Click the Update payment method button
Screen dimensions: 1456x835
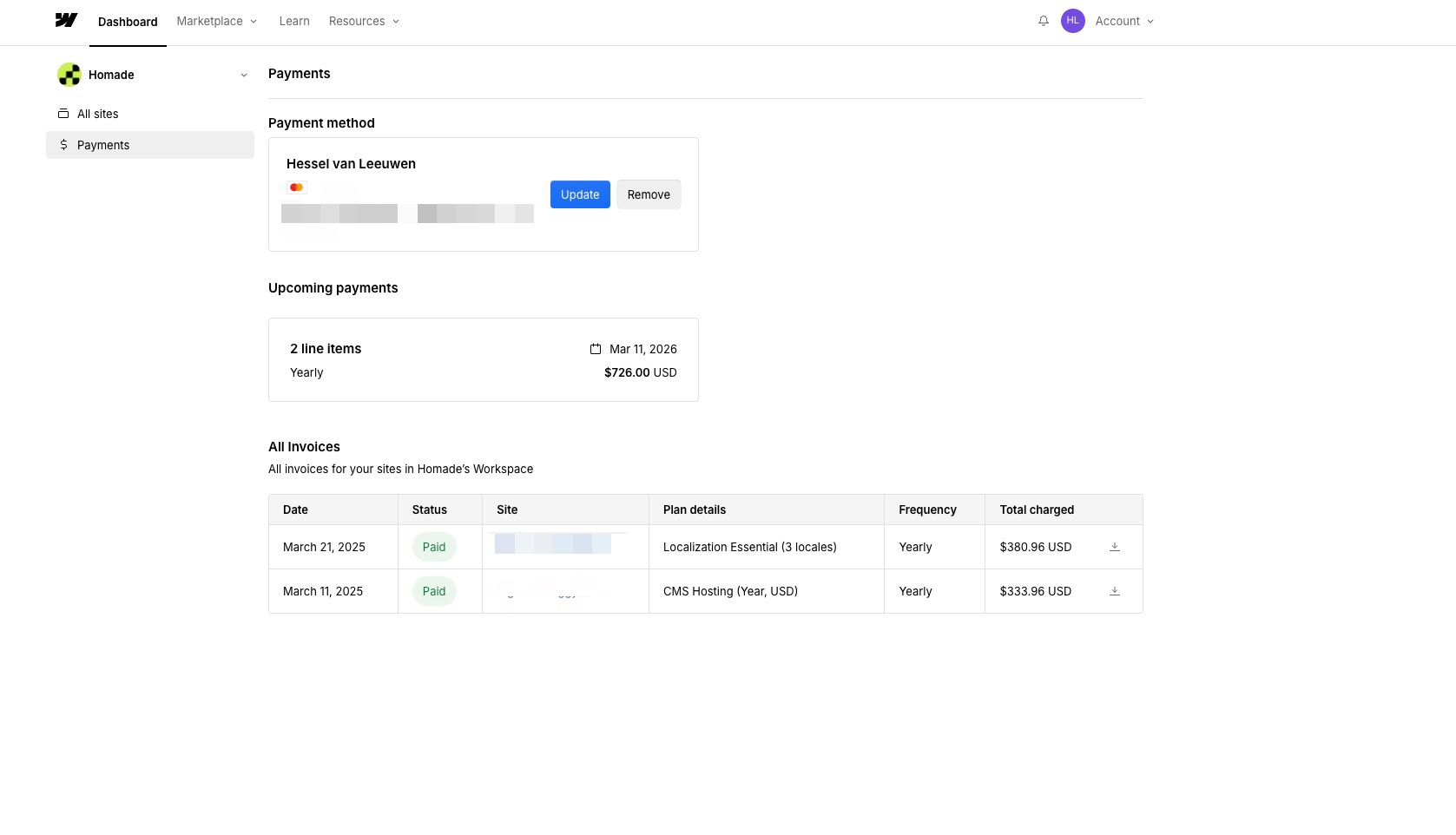[580, 194]
